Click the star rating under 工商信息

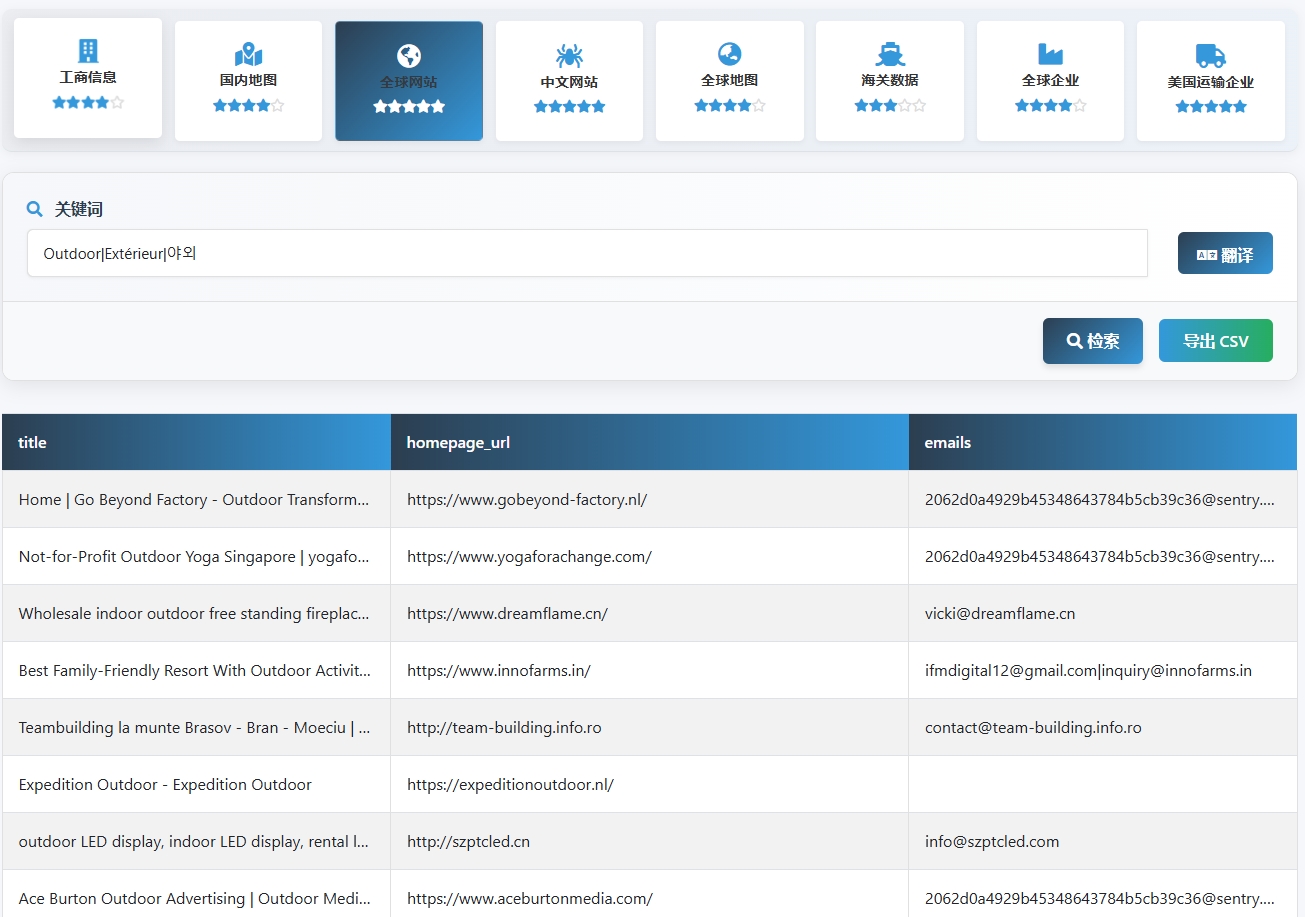(x=88, y=102)
